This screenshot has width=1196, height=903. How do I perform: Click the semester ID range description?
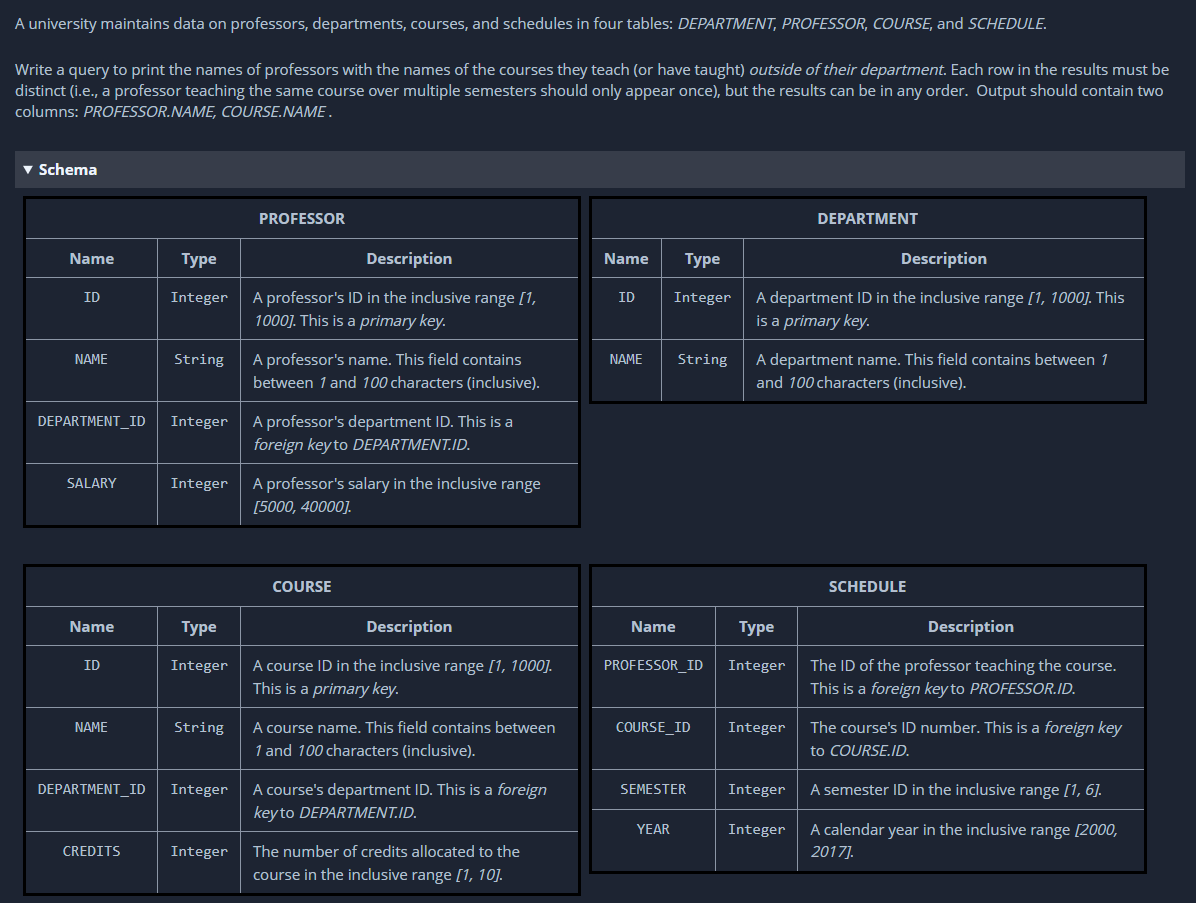[x=956, y=789]
